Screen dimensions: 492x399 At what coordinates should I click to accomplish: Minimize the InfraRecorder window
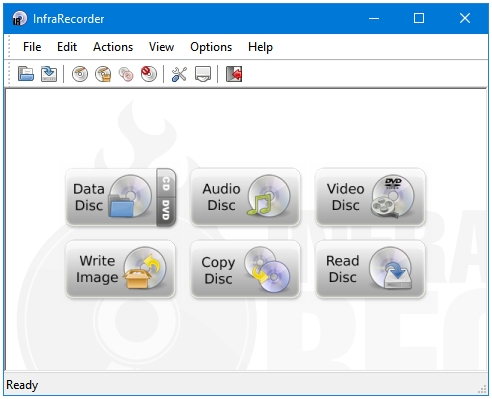(374, 18)
